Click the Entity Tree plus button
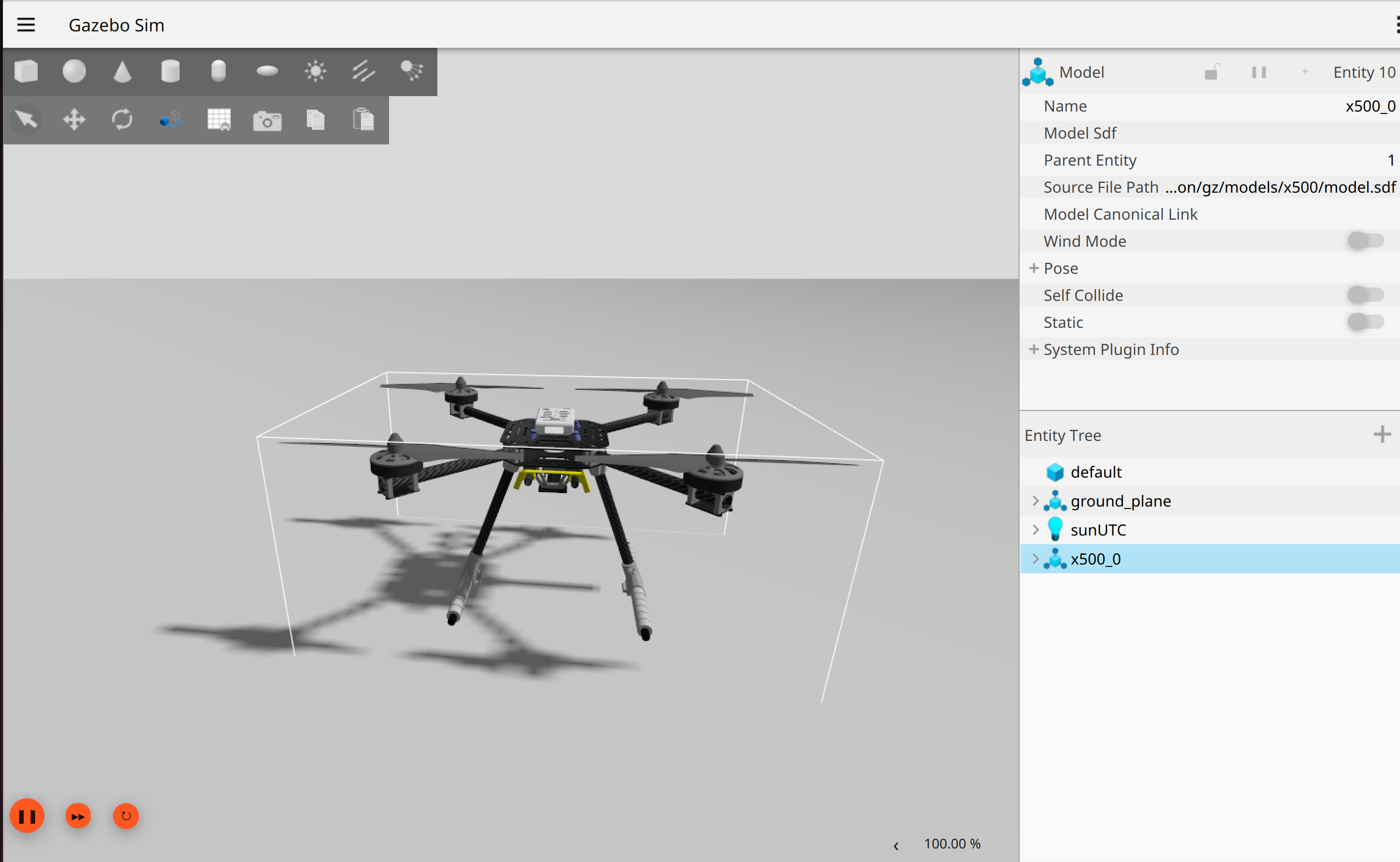The width and height of the screenshot is (1400, 862). click(x=1382, y=435)
